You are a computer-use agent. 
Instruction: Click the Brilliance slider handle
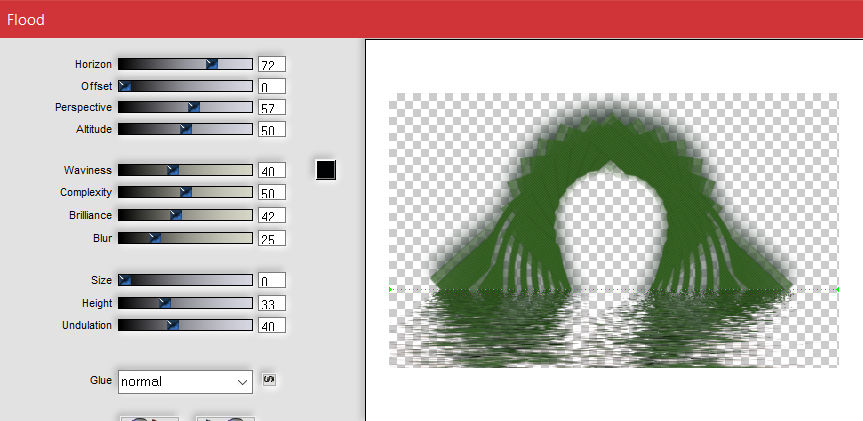click(x=176, y=214)
